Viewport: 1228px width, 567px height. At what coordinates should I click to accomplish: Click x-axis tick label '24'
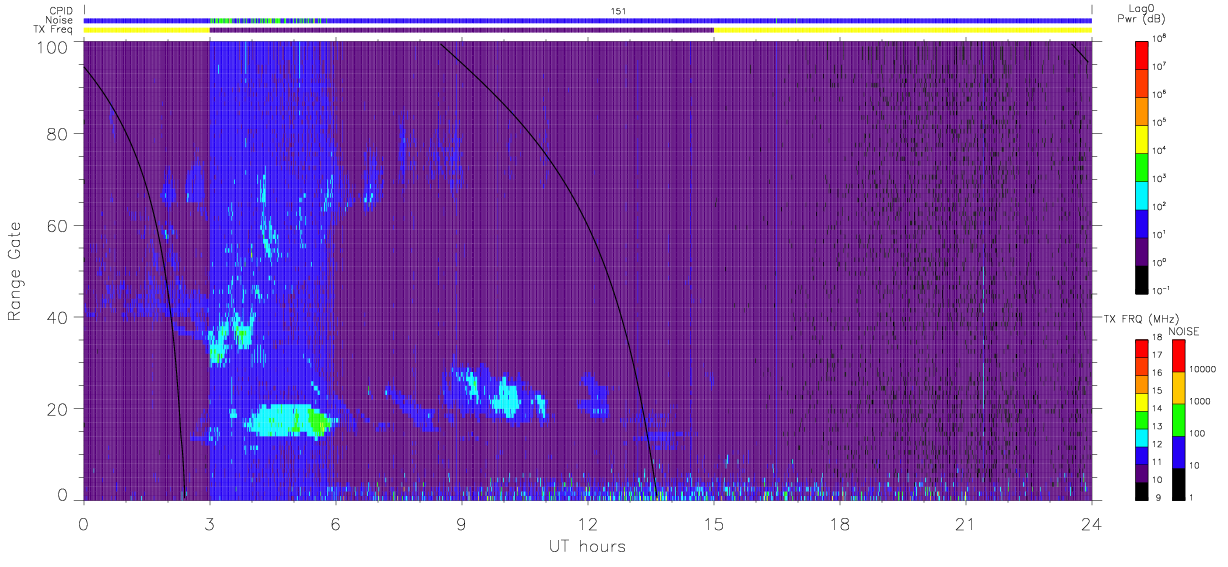click(1091, 522)
